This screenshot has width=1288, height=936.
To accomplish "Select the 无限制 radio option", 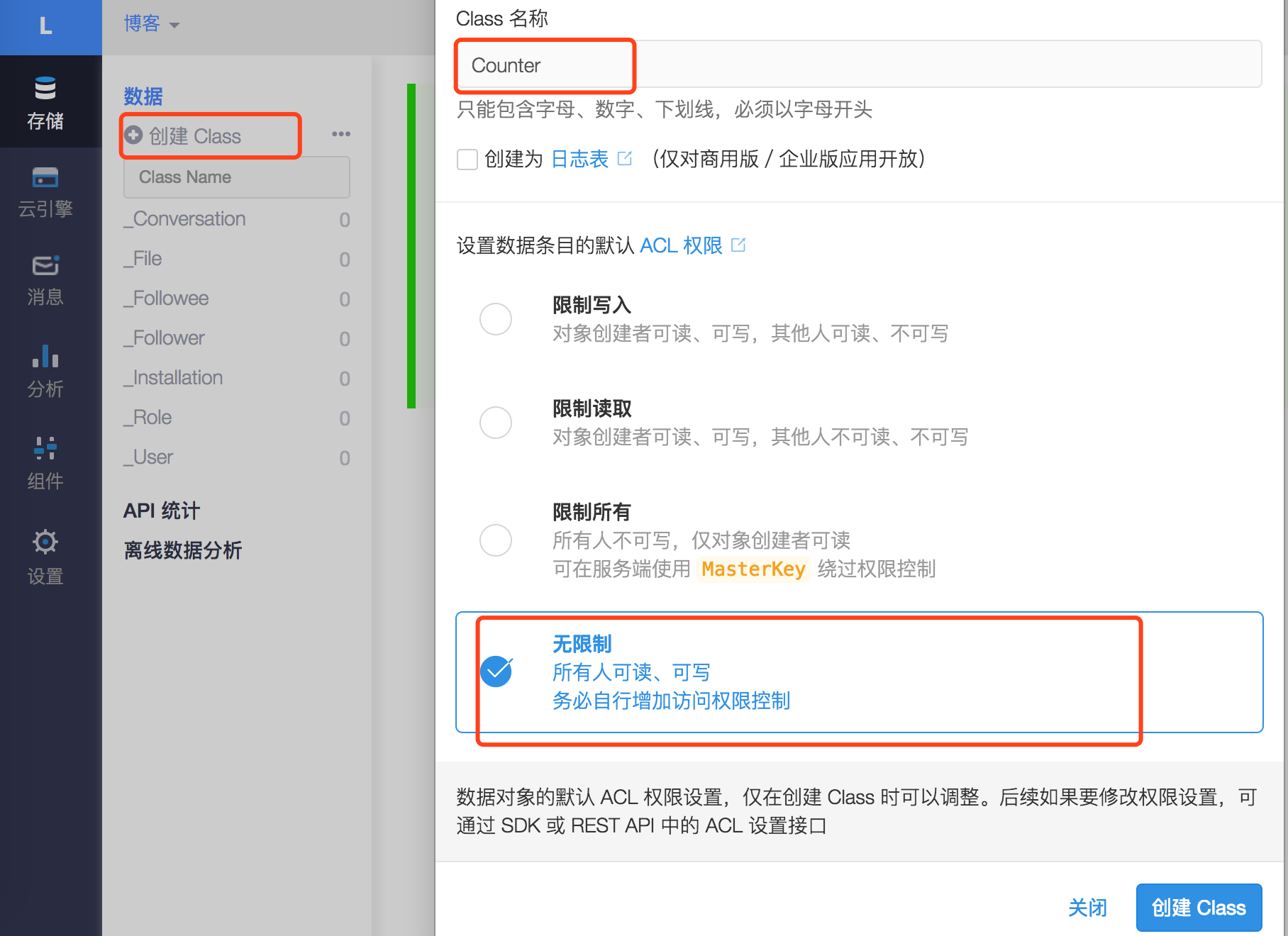I will pos(496,672).
